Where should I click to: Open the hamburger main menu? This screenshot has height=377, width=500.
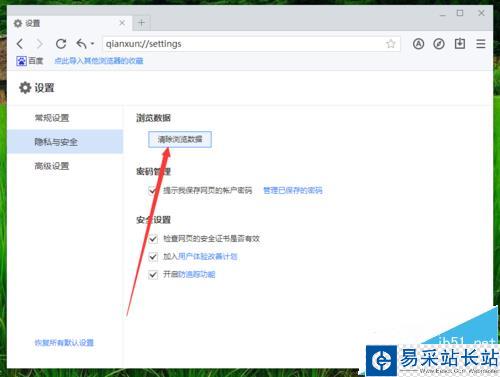[481, 44]
